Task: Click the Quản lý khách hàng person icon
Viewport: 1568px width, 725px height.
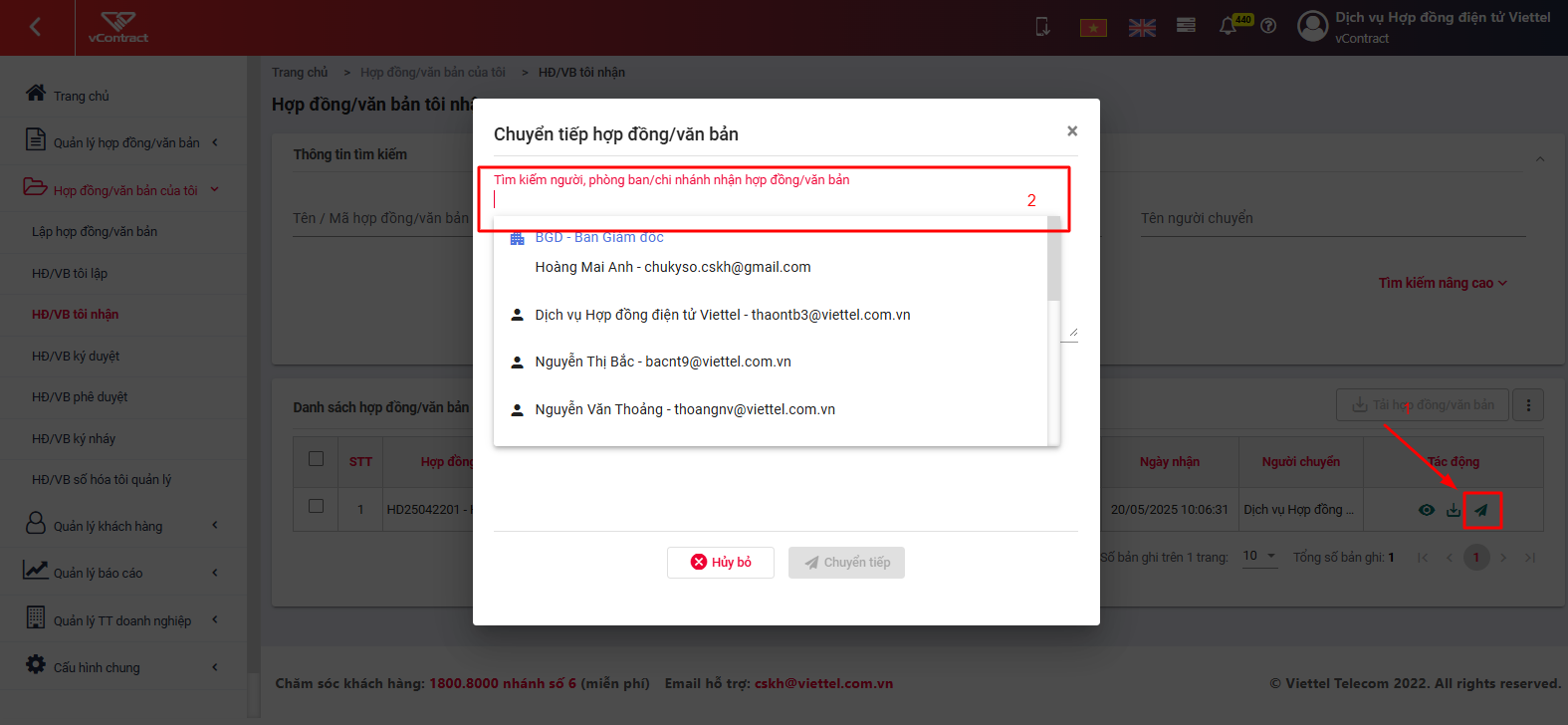Action: click(36, 523)
